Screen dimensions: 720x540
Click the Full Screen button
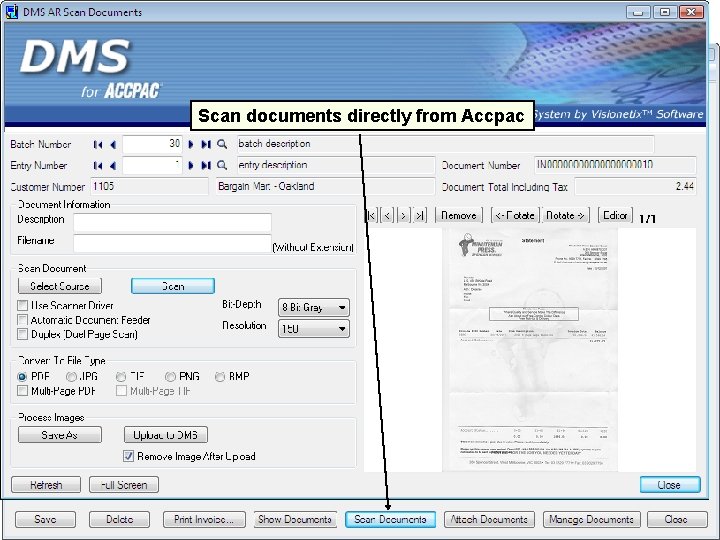124,485
